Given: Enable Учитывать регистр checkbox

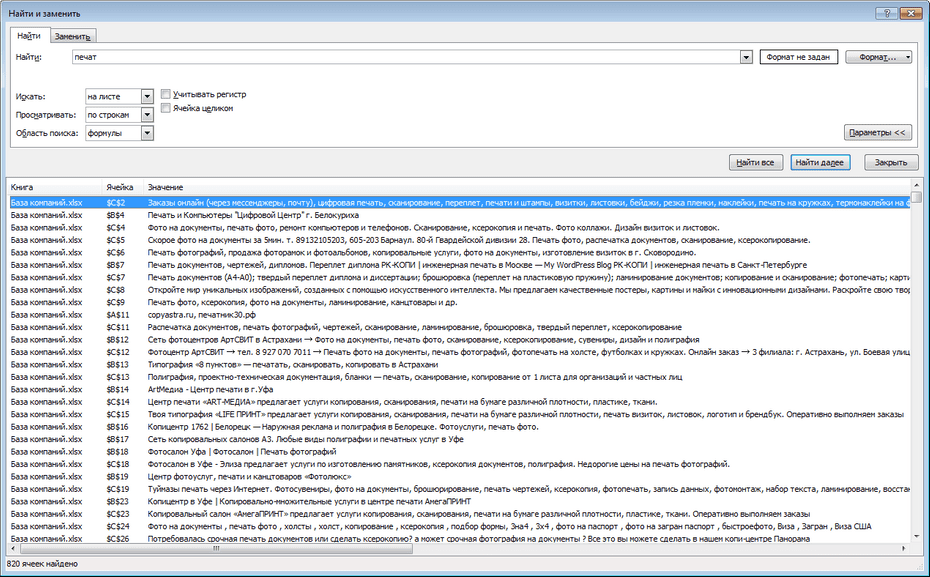Looking at the screenshot, I should pyautogui.click(x=166, y=94).
